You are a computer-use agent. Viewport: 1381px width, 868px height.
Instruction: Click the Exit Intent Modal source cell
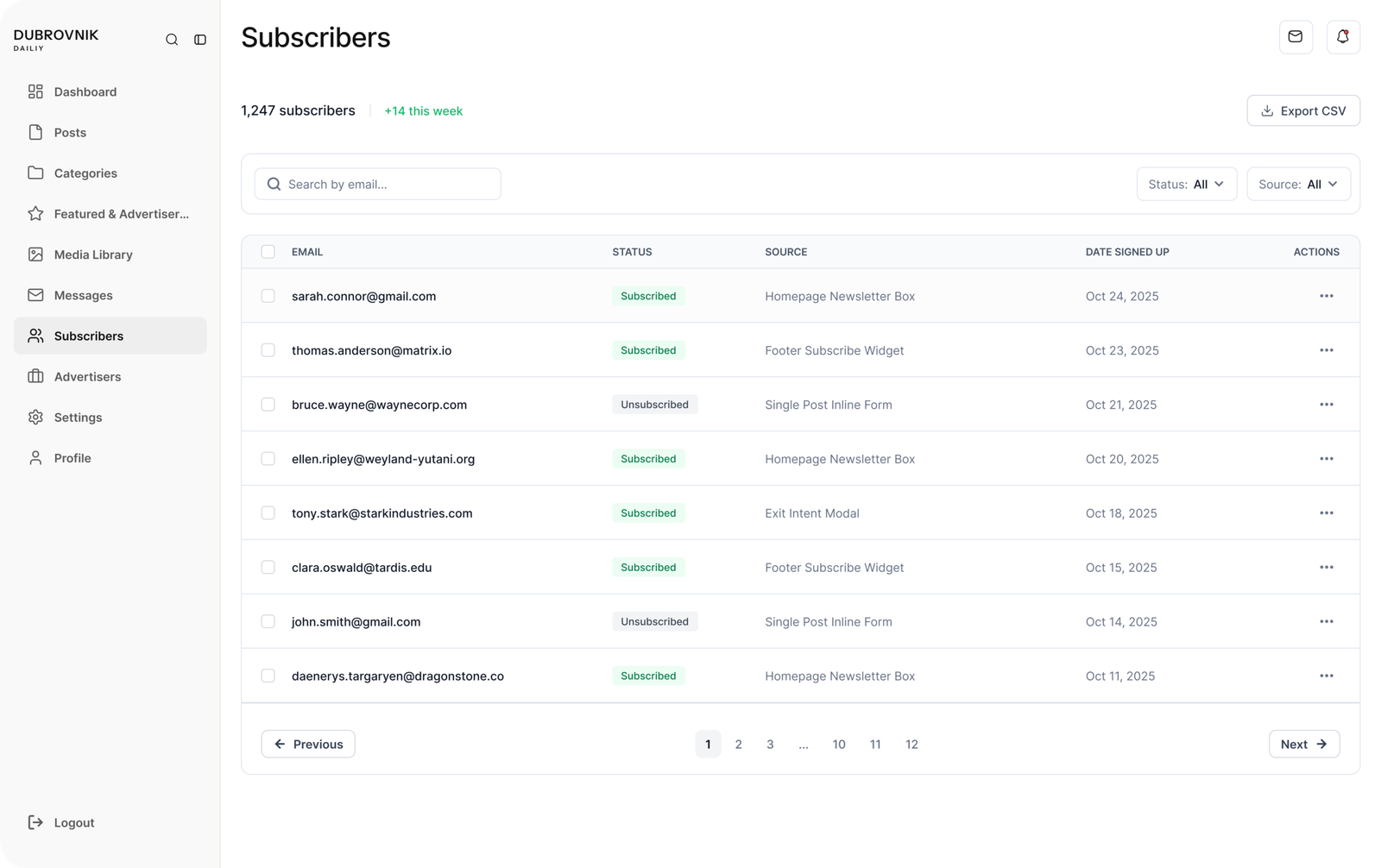(x=812, y=513)
